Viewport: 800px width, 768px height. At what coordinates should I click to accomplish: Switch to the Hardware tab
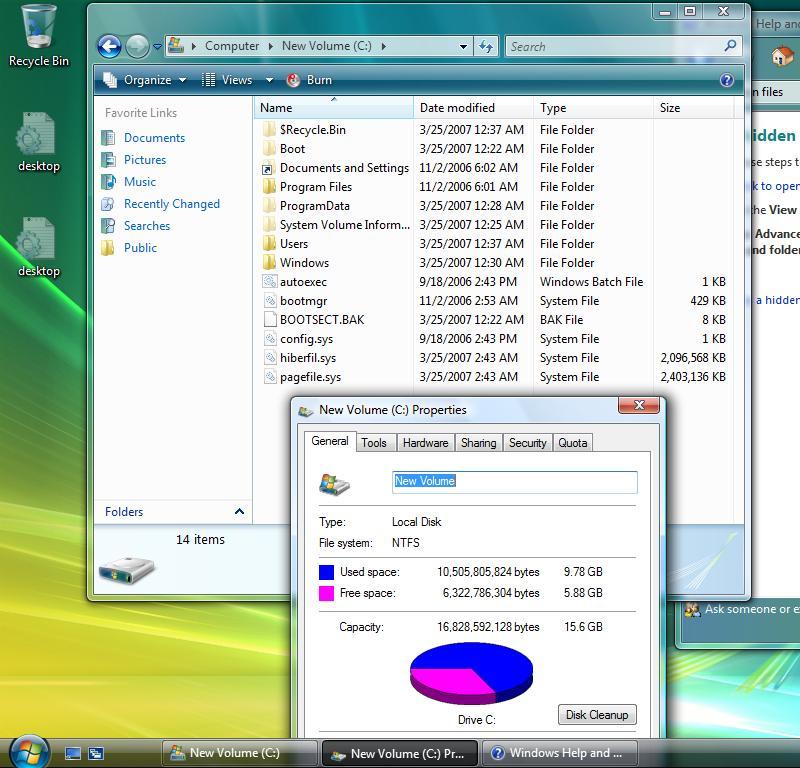click(x=426, y=442)
